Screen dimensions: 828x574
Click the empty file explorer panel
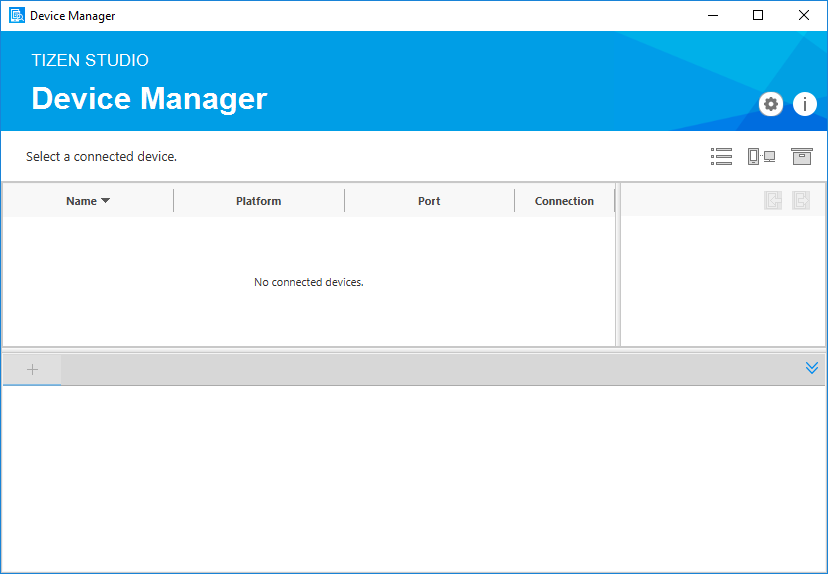click(x=722, y=280)
